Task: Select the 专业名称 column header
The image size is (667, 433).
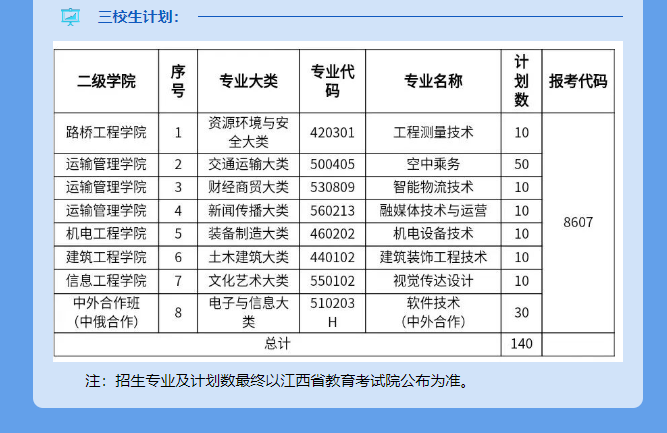Action: pyautogui.click(x=433, y=81)
